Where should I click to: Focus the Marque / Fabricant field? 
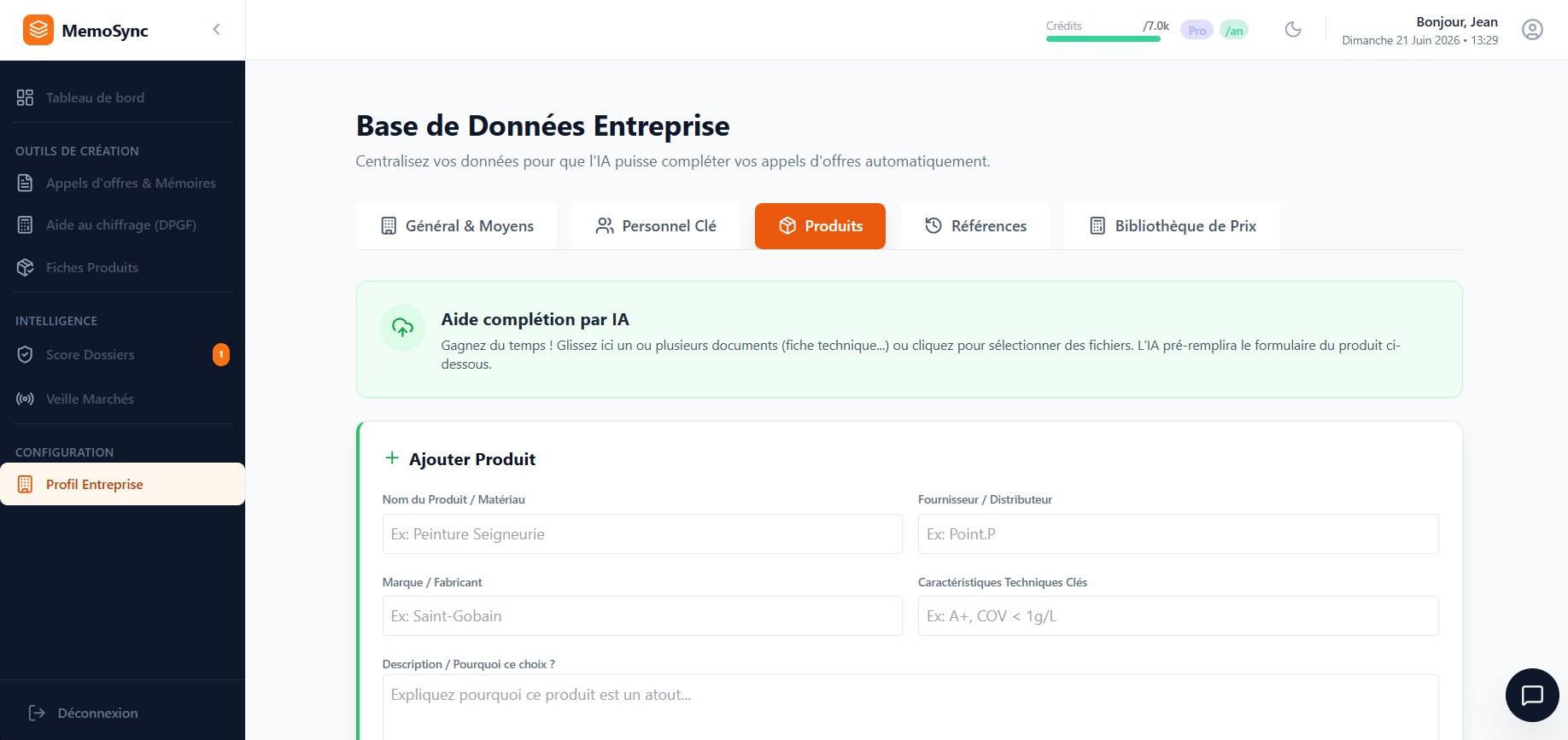pyautogui.click(x=642, y=616)
